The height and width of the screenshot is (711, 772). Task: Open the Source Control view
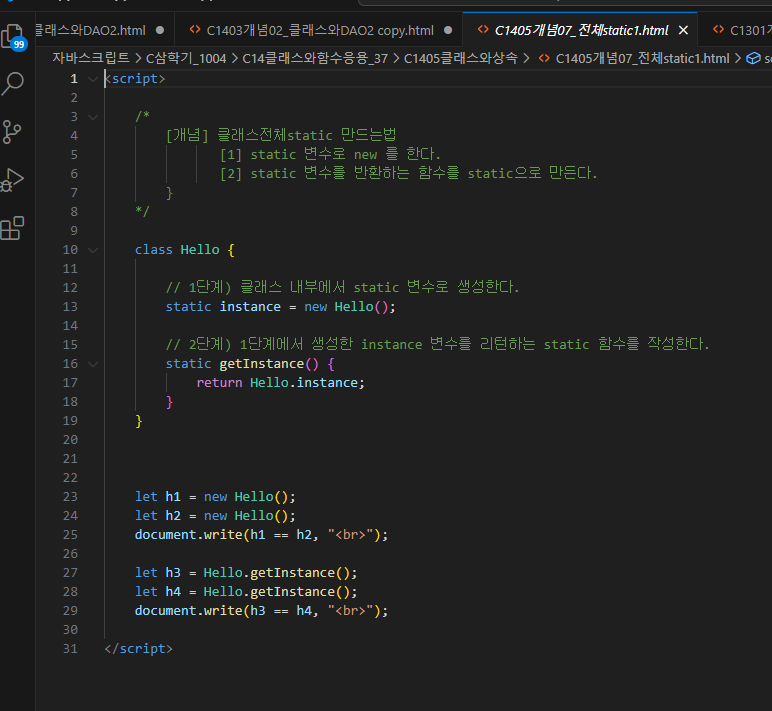(12, 132)
